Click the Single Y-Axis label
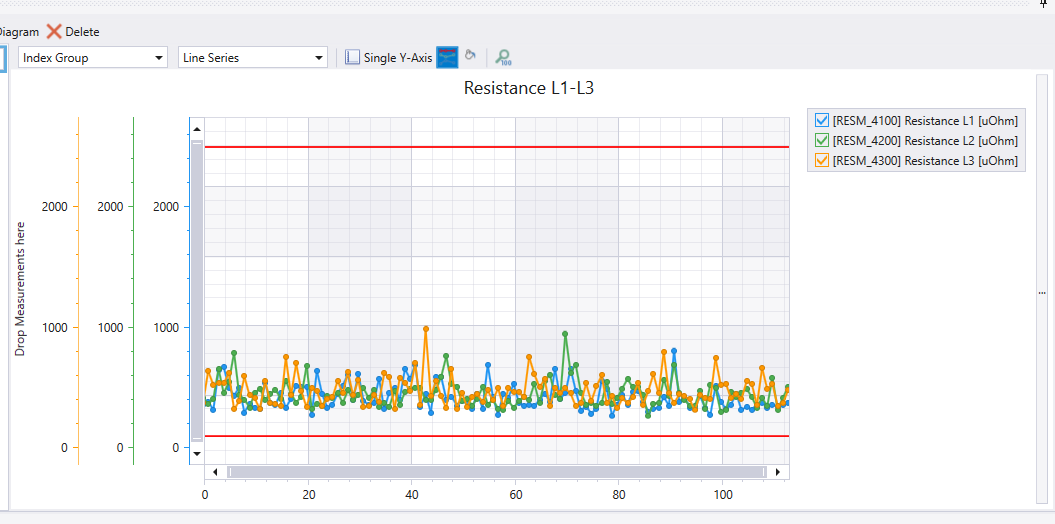 click(x=398, y=58)
